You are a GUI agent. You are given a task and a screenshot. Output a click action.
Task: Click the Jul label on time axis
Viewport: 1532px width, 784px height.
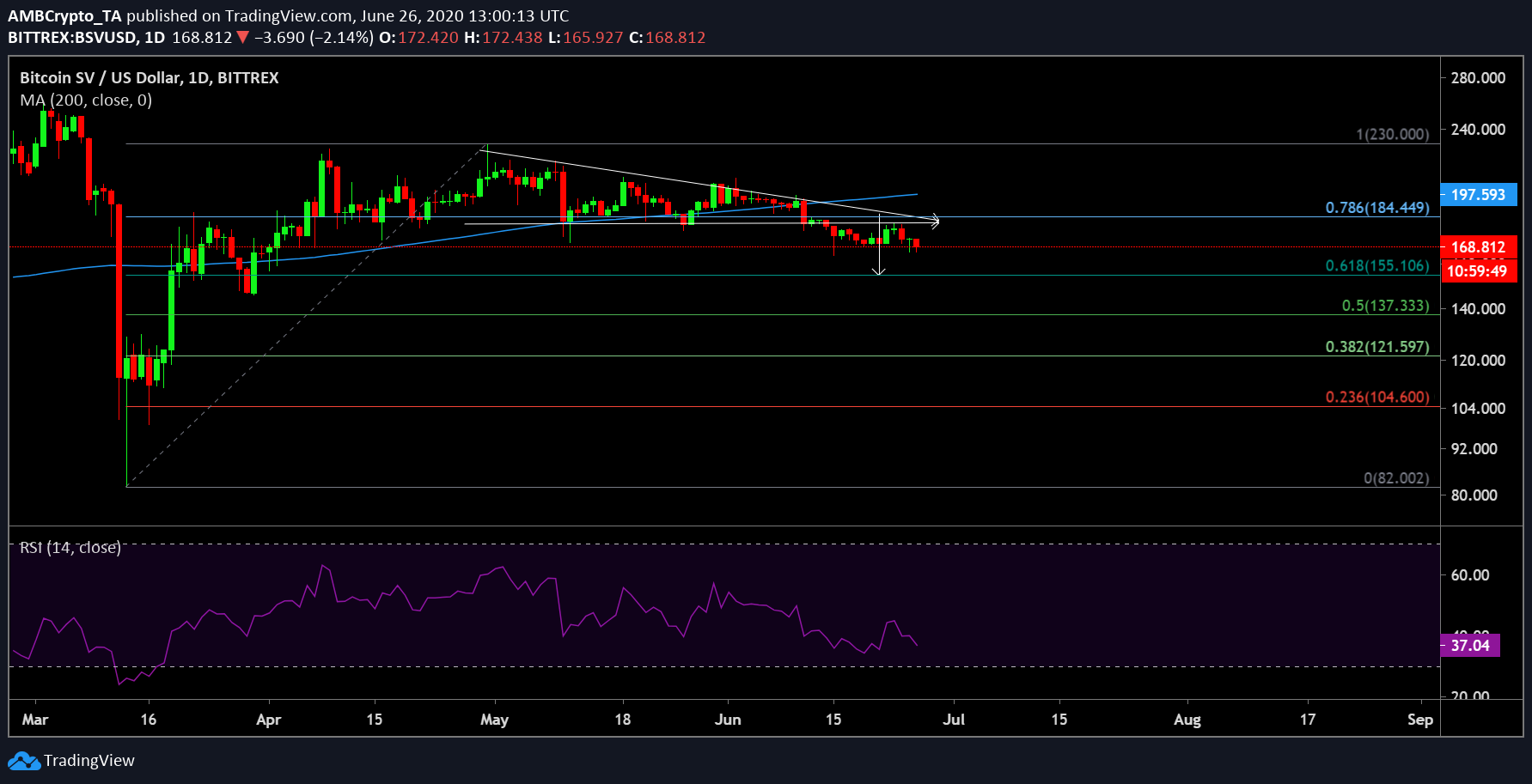pos(954,720)
